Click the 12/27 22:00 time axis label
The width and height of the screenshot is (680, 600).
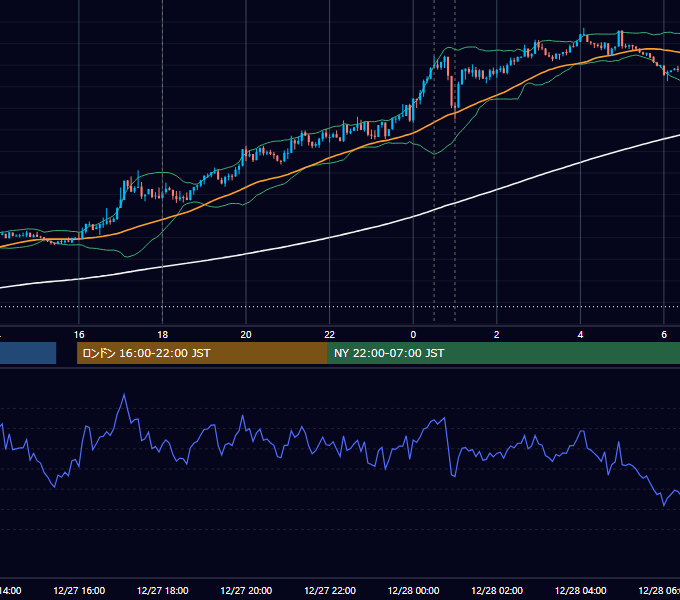(x=330, y=590)
